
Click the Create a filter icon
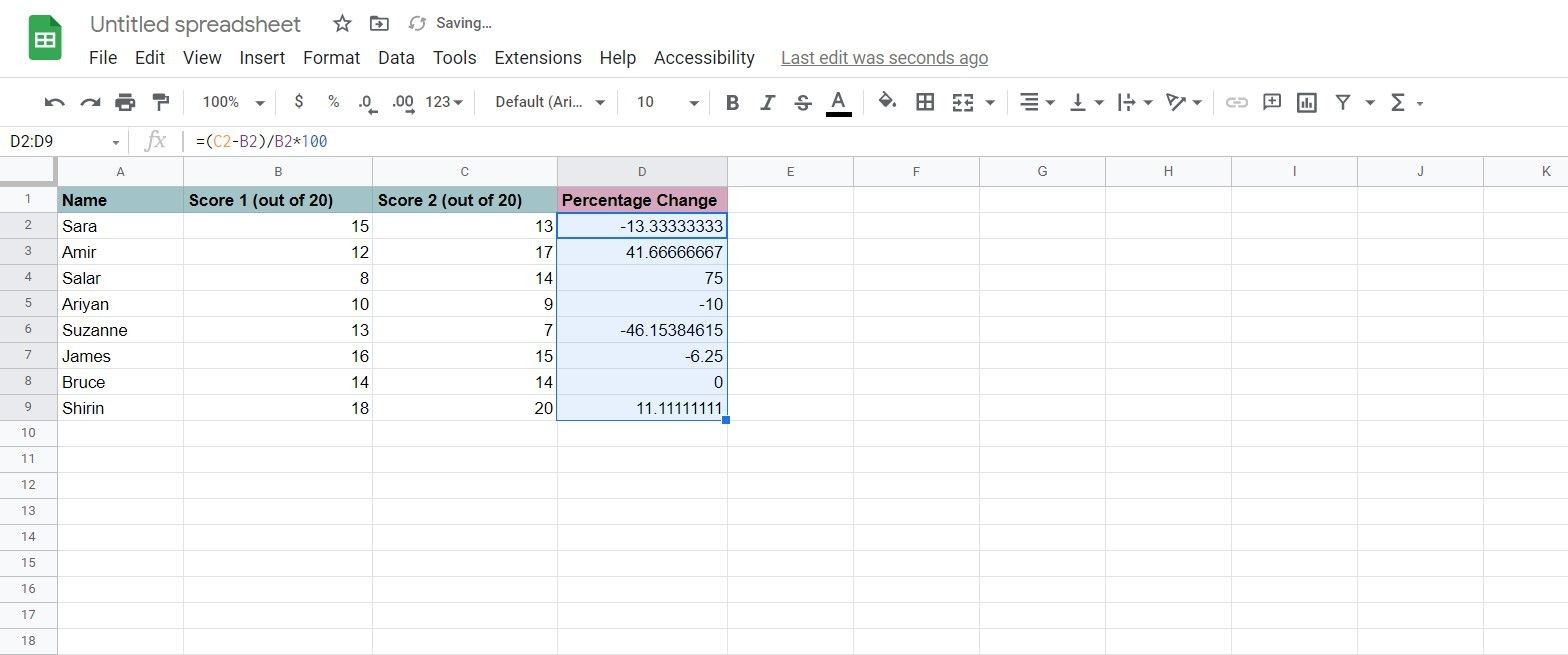pos(1343,102)
